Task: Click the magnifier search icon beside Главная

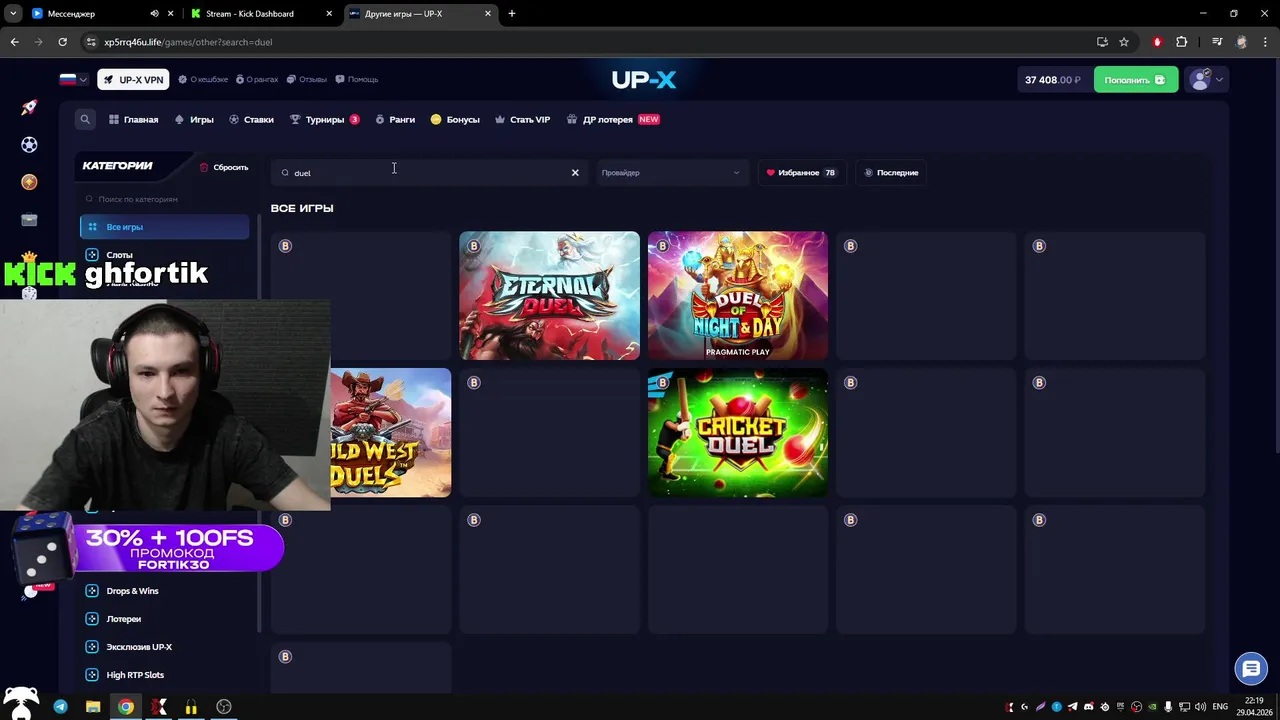Action: tap(85, 119)
